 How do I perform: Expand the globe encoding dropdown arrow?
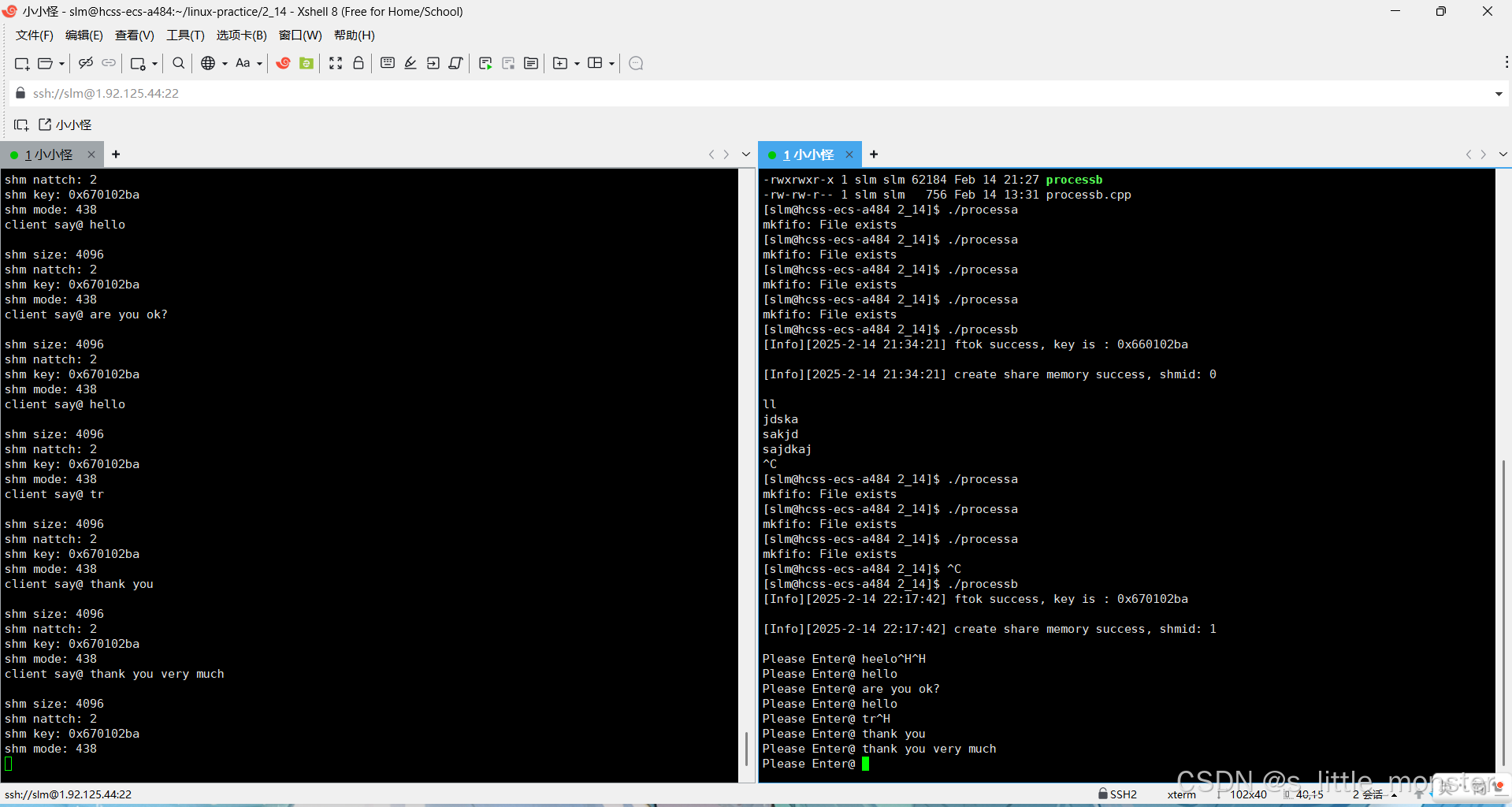[225, 64]
